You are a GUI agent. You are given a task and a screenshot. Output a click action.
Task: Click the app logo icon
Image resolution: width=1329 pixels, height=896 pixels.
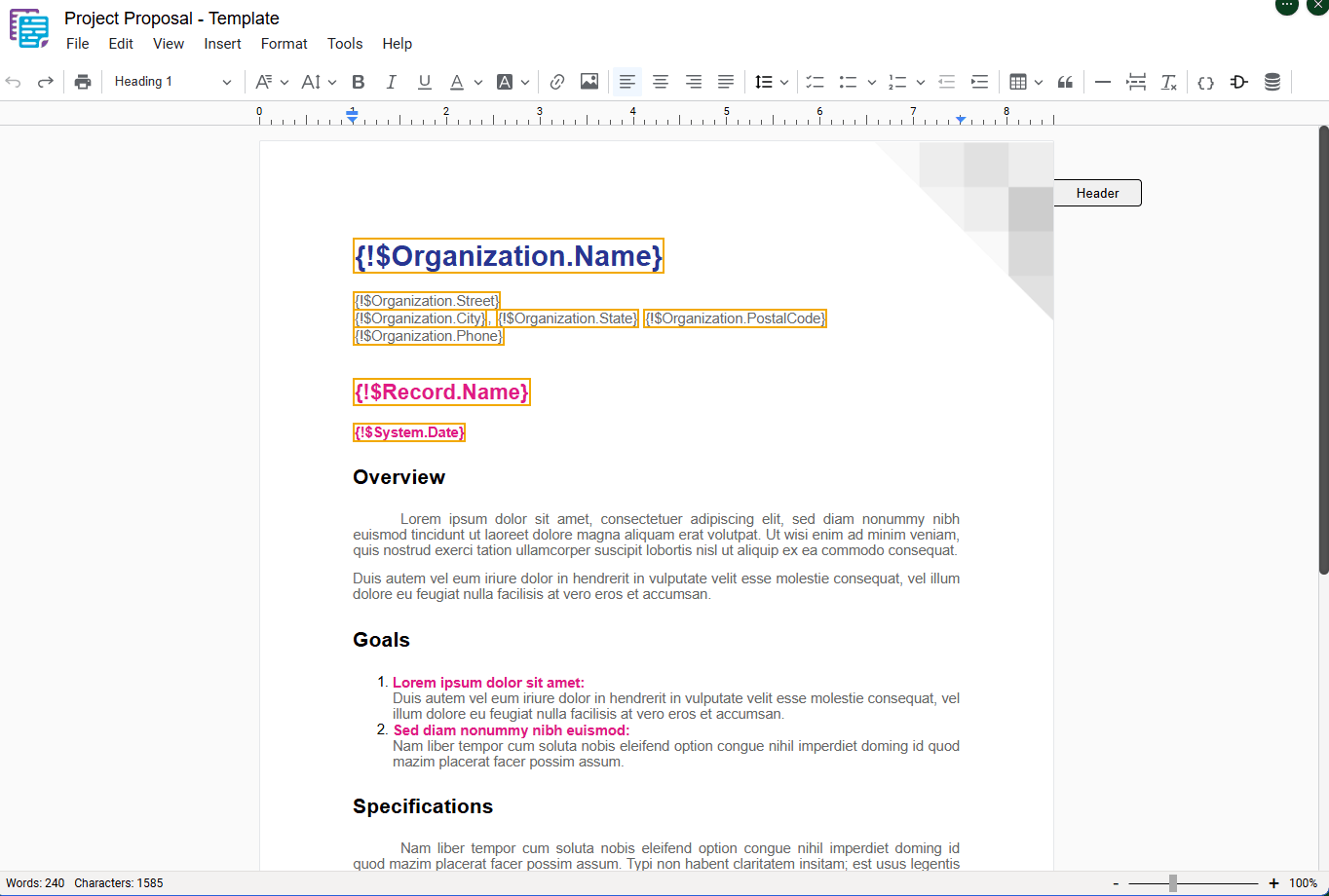[29, 28]
